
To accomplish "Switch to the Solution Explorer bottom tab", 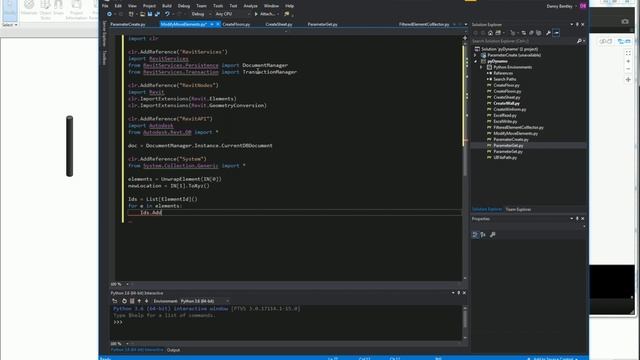I will pos(487,210).
